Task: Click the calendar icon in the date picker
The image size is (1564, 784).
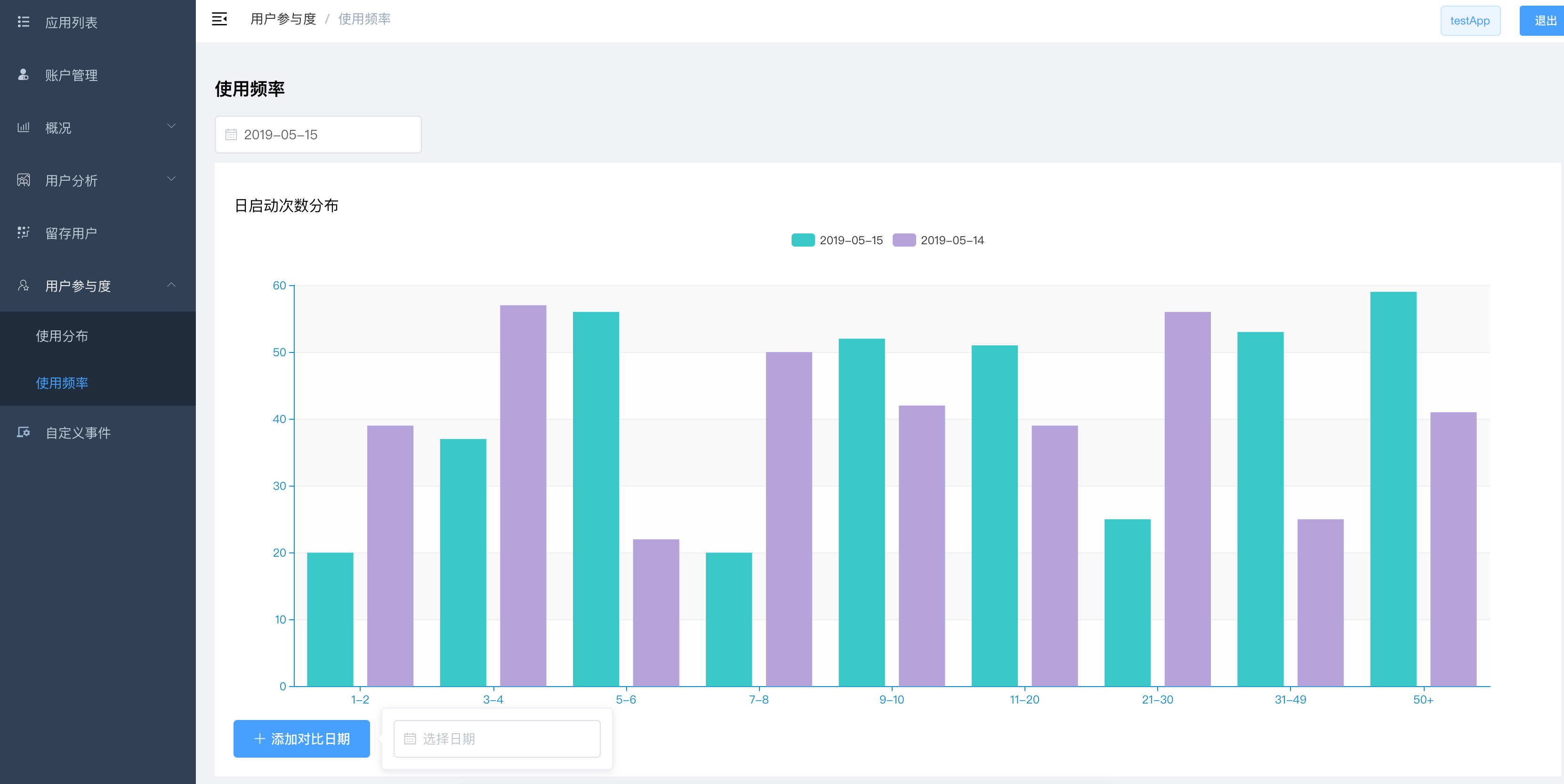Action: (231, 134)
